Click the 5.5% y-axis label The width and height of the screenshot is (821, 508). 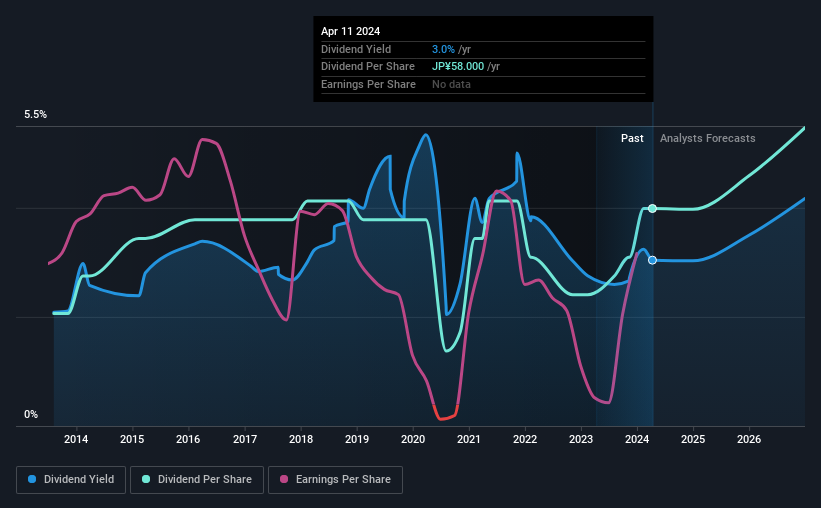[36, 115]
